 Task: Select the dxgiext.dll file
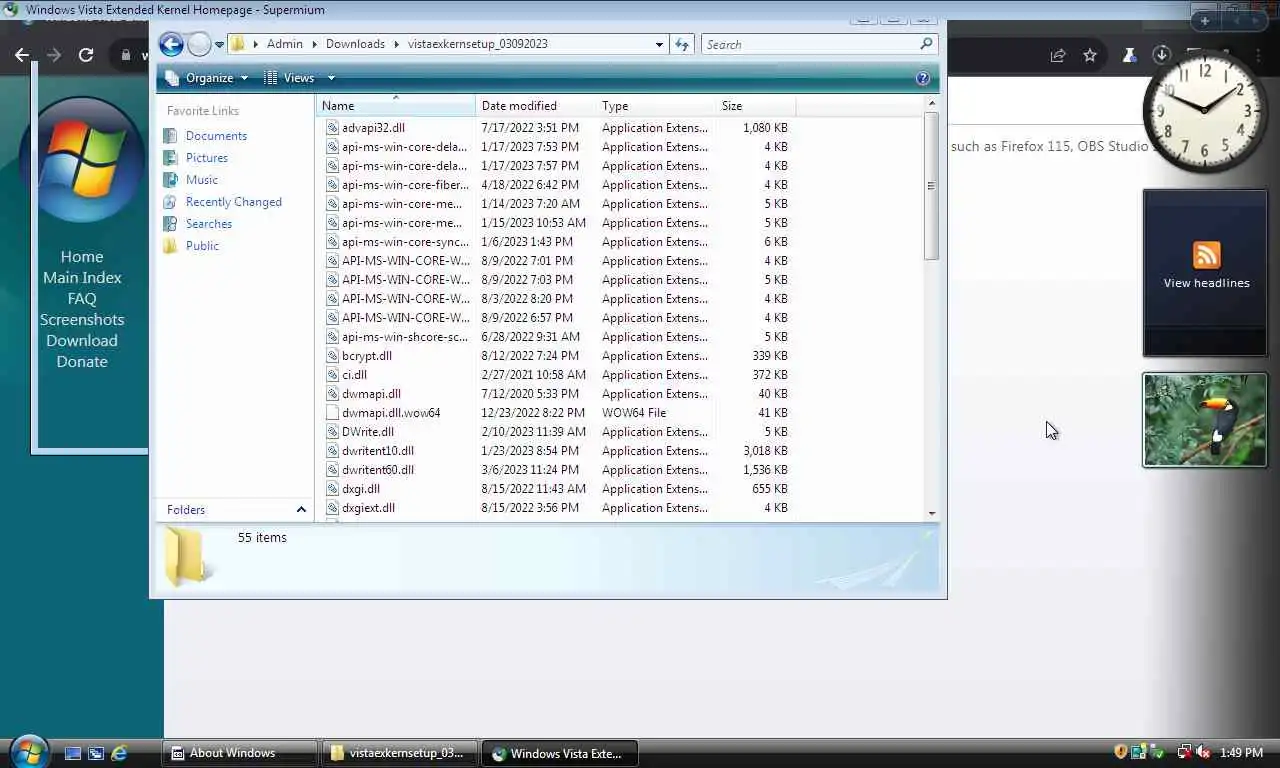coord(368,508)
